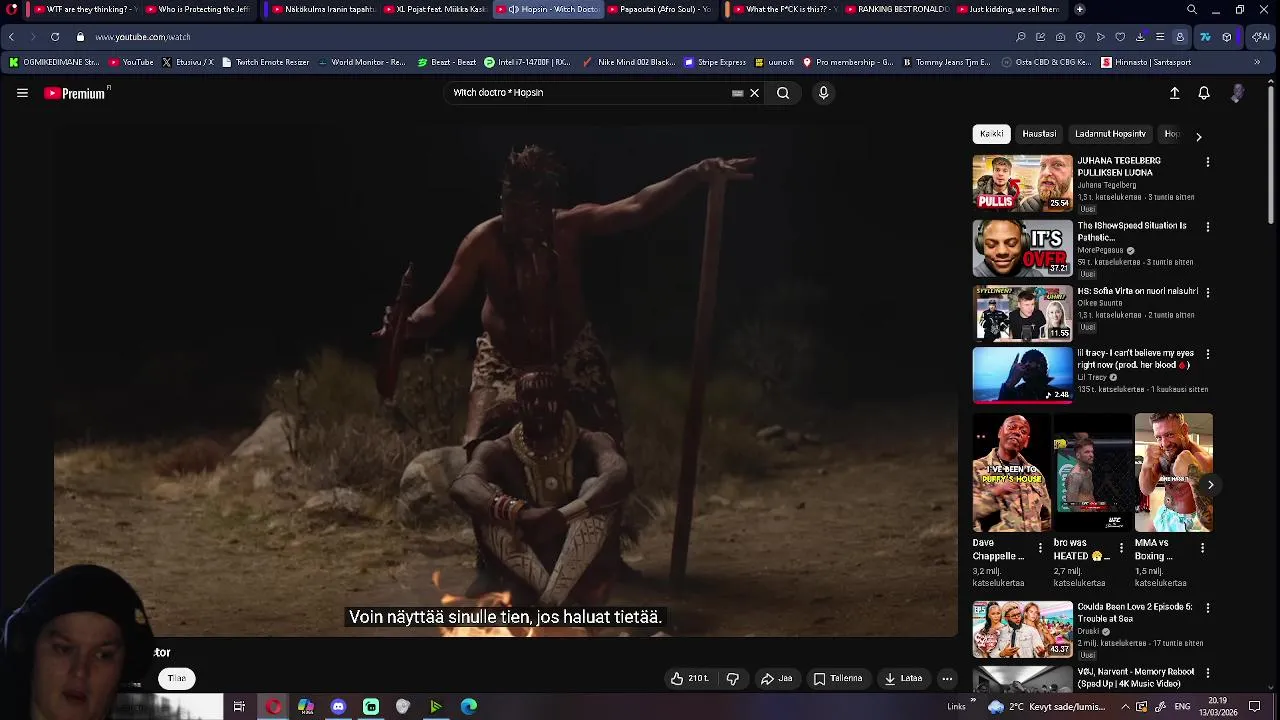Share the video with Jaa button
1280x720 pixels.
click(x=776, y=678)
